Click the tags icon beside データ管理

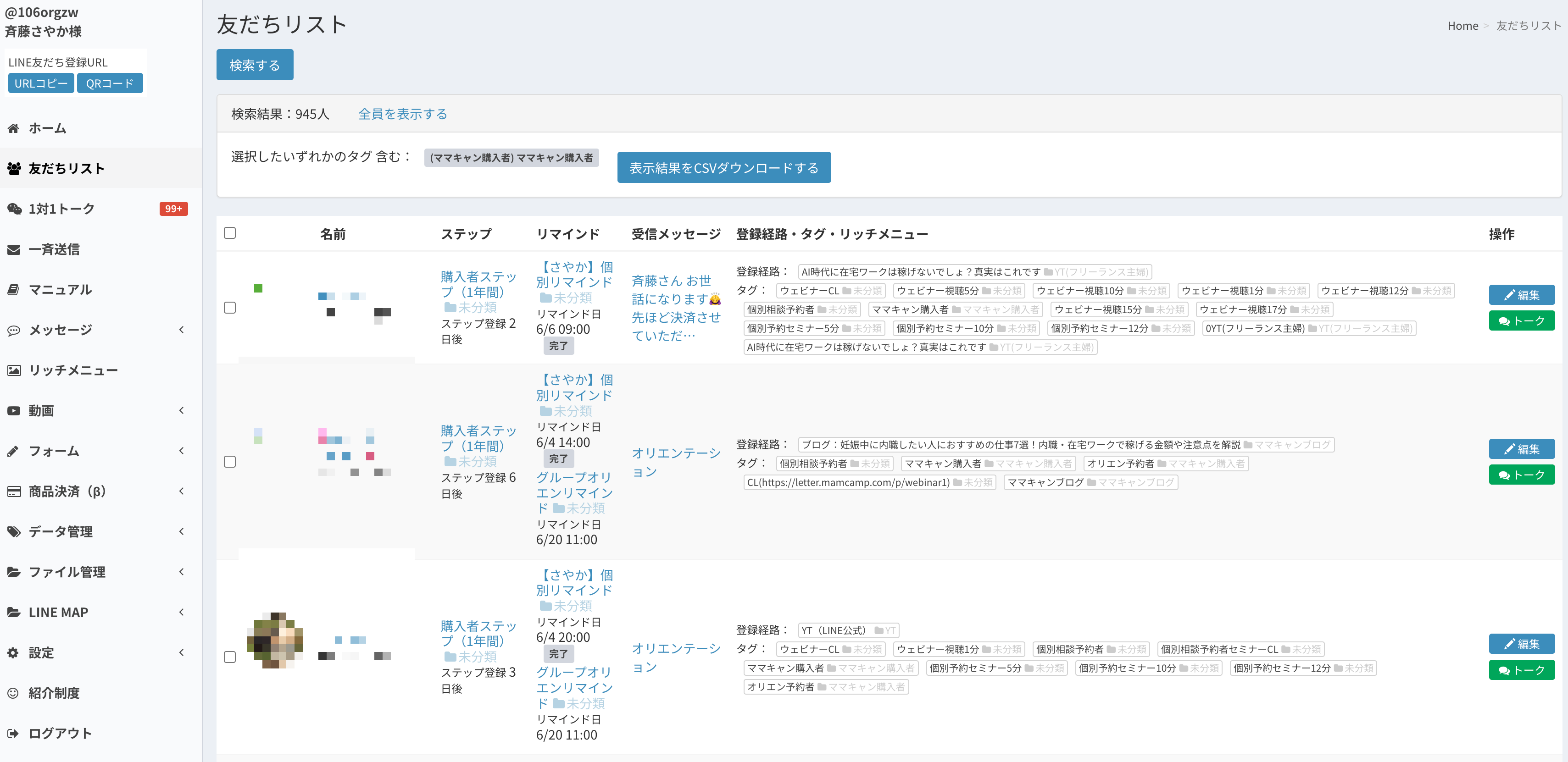14,531
